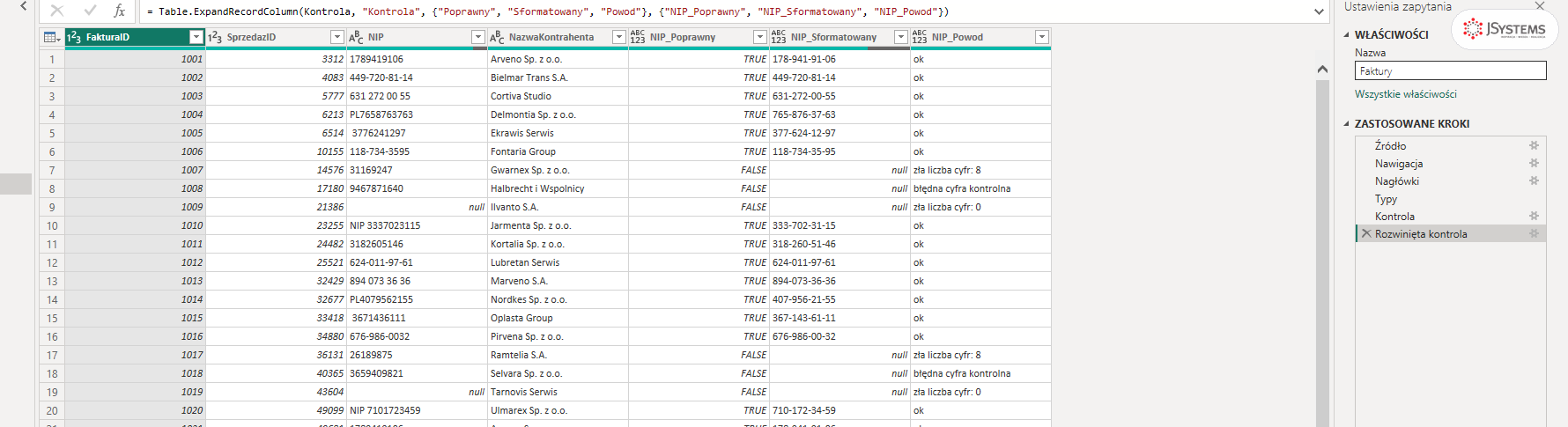Open settings gear for Źródło step
The image size is (1568, 427).
click(1534, 145)
